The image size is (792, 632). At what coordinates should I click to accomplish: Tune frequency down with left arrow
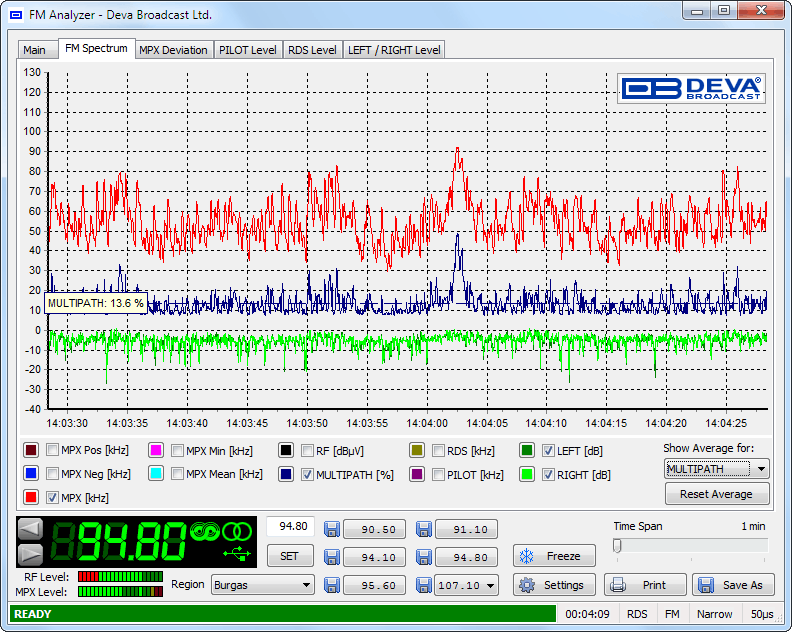coord(30,529)
